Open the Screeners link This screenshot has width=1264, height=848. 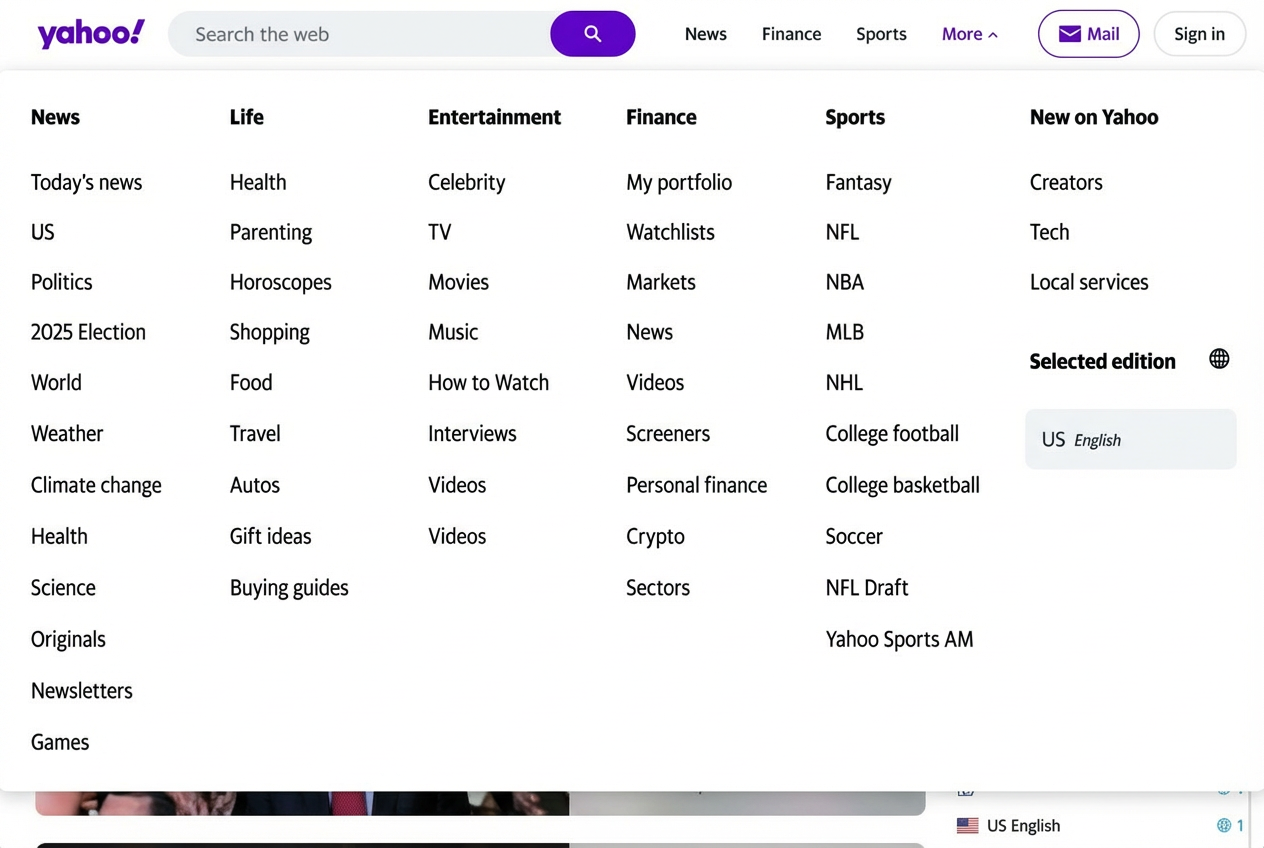(668, 433)
